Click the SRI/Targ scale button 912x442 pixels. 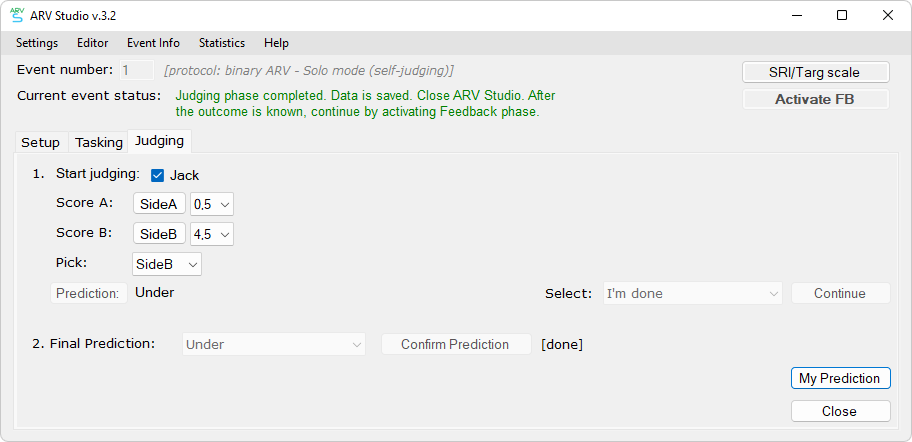click(x=815, y=73)
